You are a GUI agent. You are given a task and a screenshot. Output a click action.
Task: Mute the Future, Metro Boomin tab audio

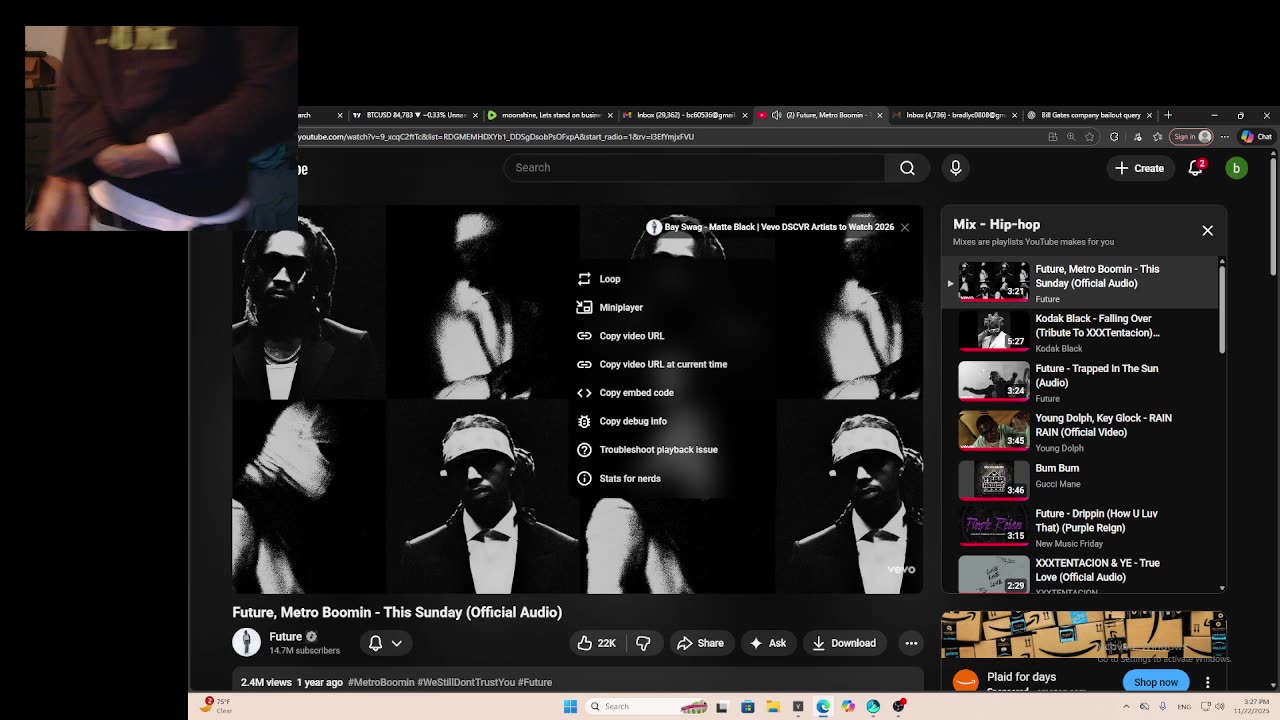776,115
